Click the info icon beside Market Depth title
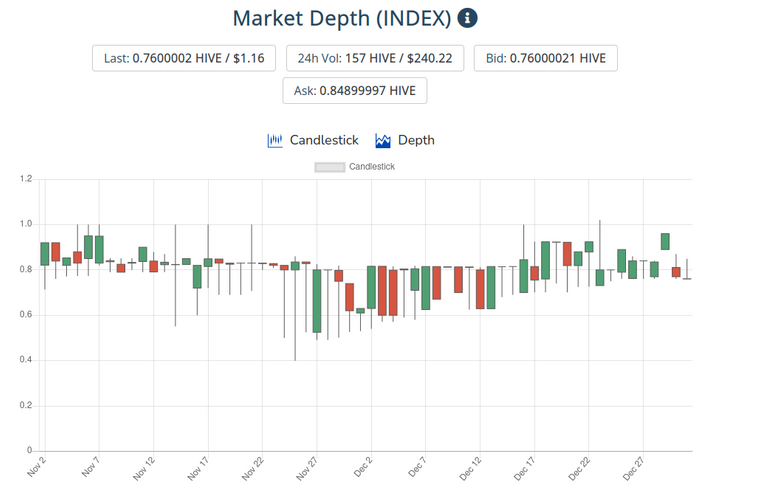 [467, 18]
